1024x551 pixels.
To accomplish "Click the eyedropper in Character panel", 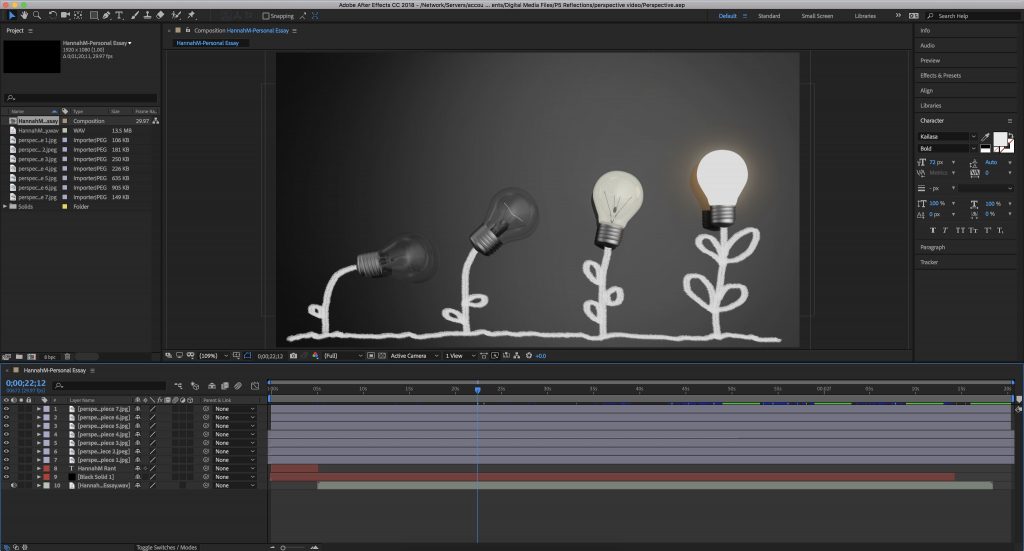I will pyautogui.click(x=987, y=136).
